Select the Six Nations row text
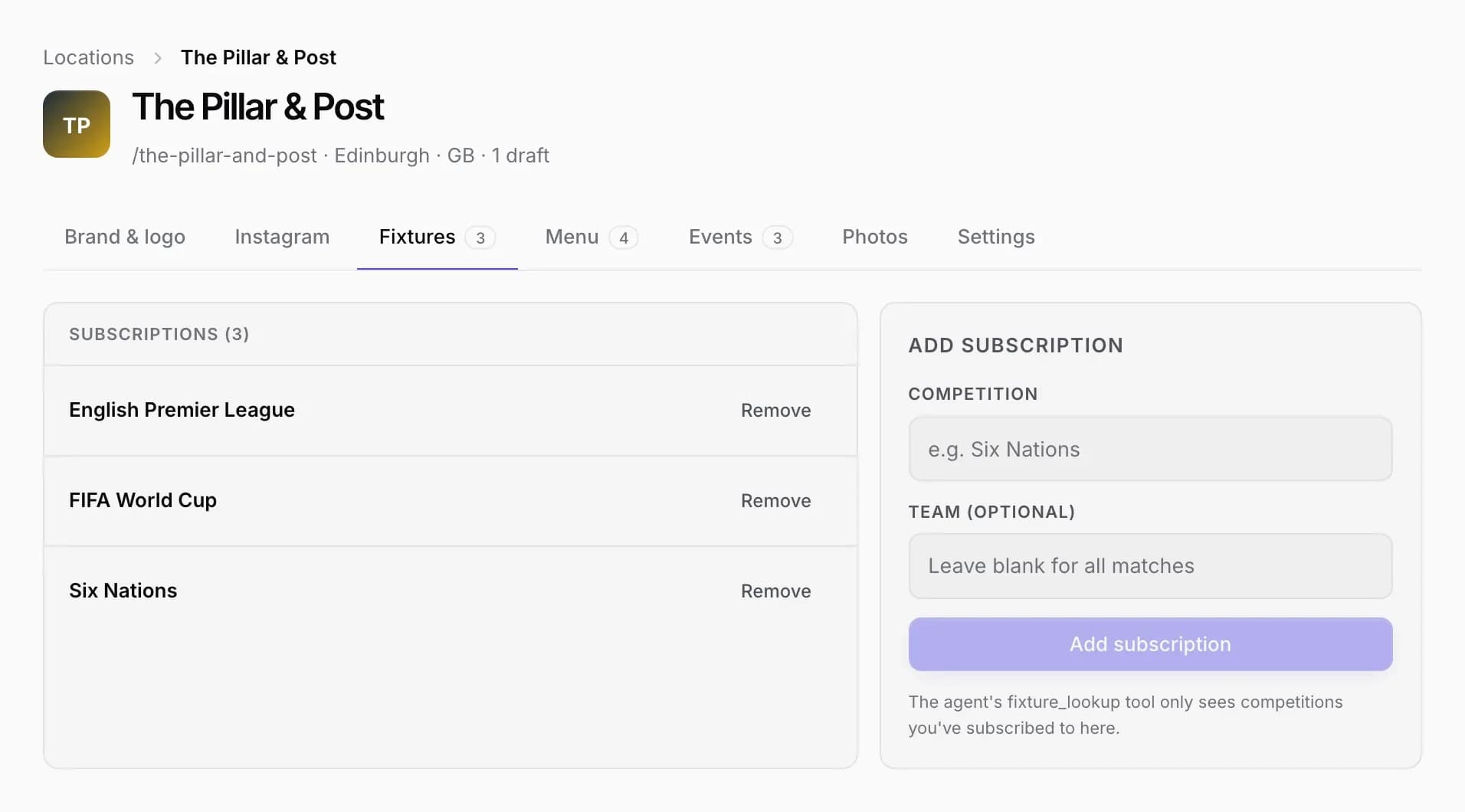 123,591
